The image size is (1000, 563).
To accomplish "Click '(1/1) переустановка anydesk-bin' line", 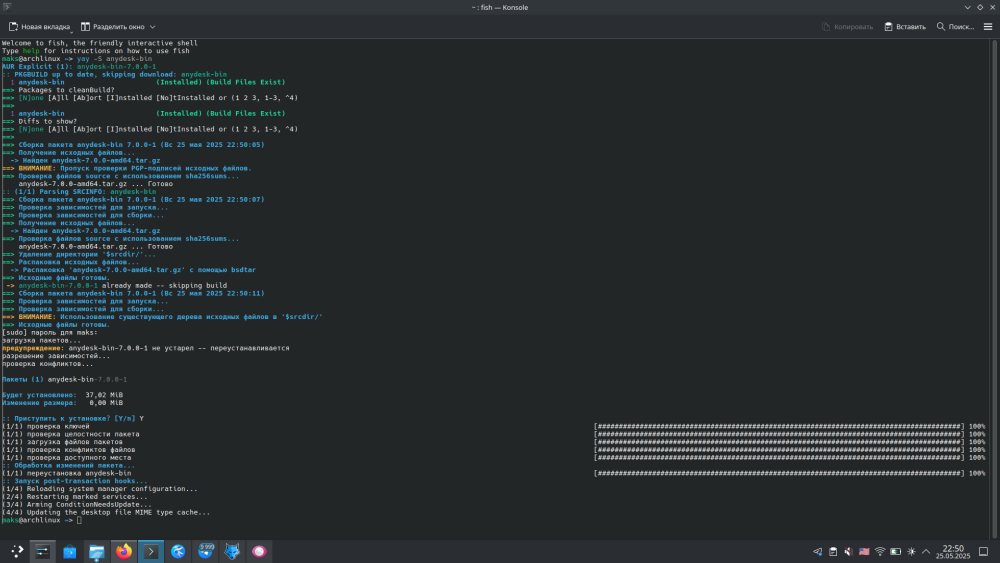I will [x=66, y=473].
